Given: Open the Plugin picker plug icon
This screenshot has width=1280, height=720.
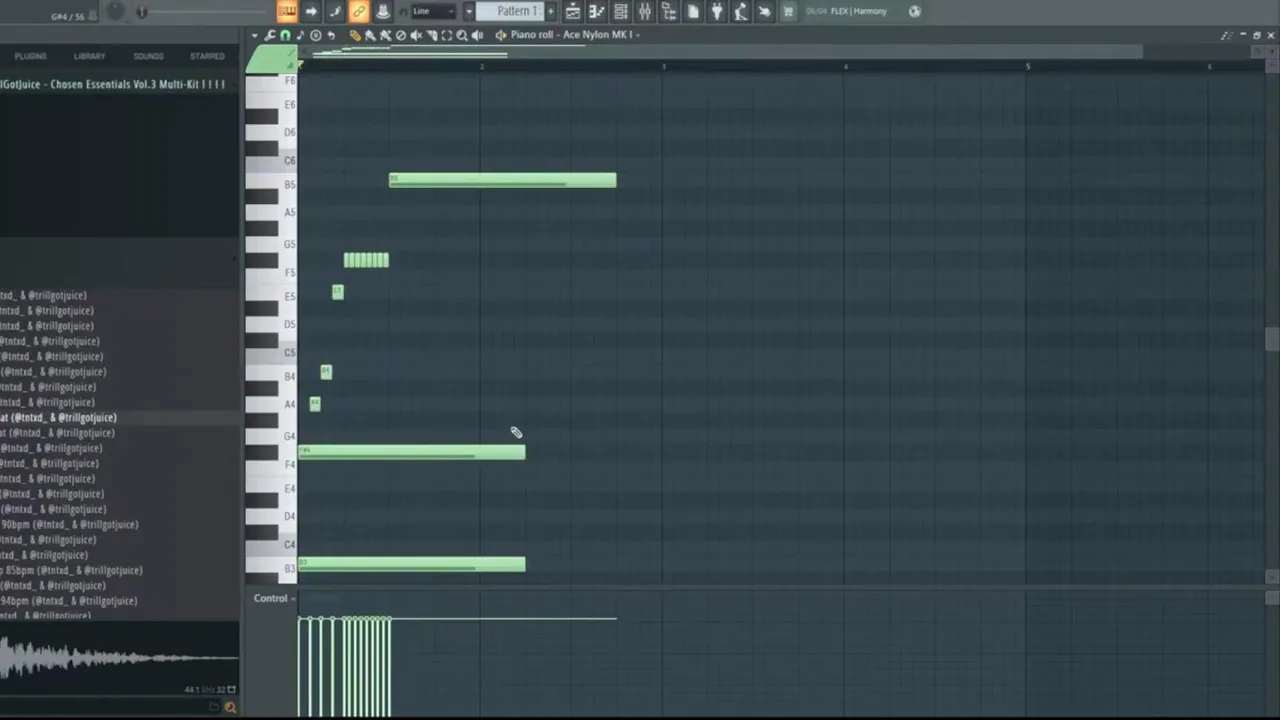Looking at the screenshot, I should [x=717, y=11].
